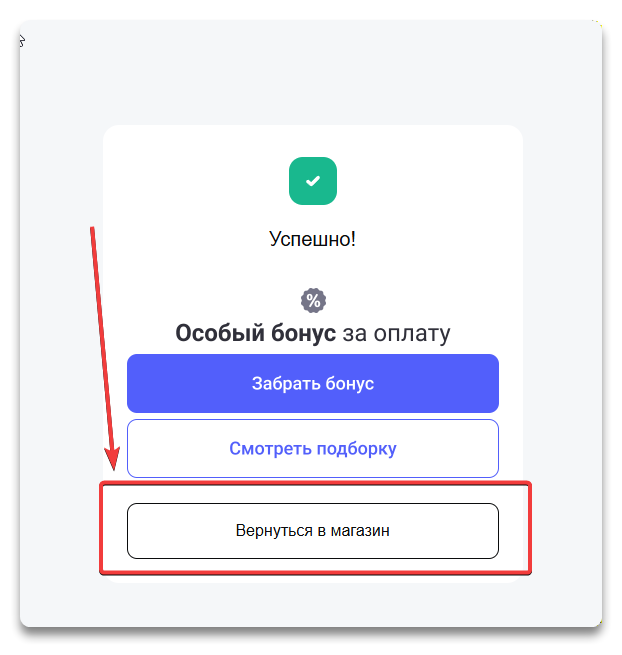Viewport: 622px width, 655px height.
Task: Click the "за оплату" heading text
Action: (396, 334)
